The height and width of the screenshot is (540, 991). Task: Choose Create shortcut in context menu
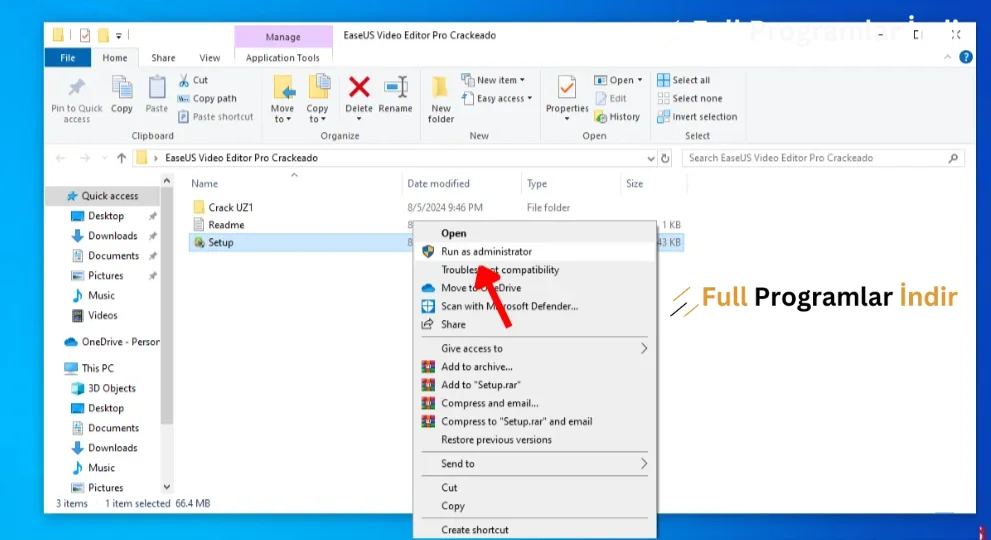[535, 530]
